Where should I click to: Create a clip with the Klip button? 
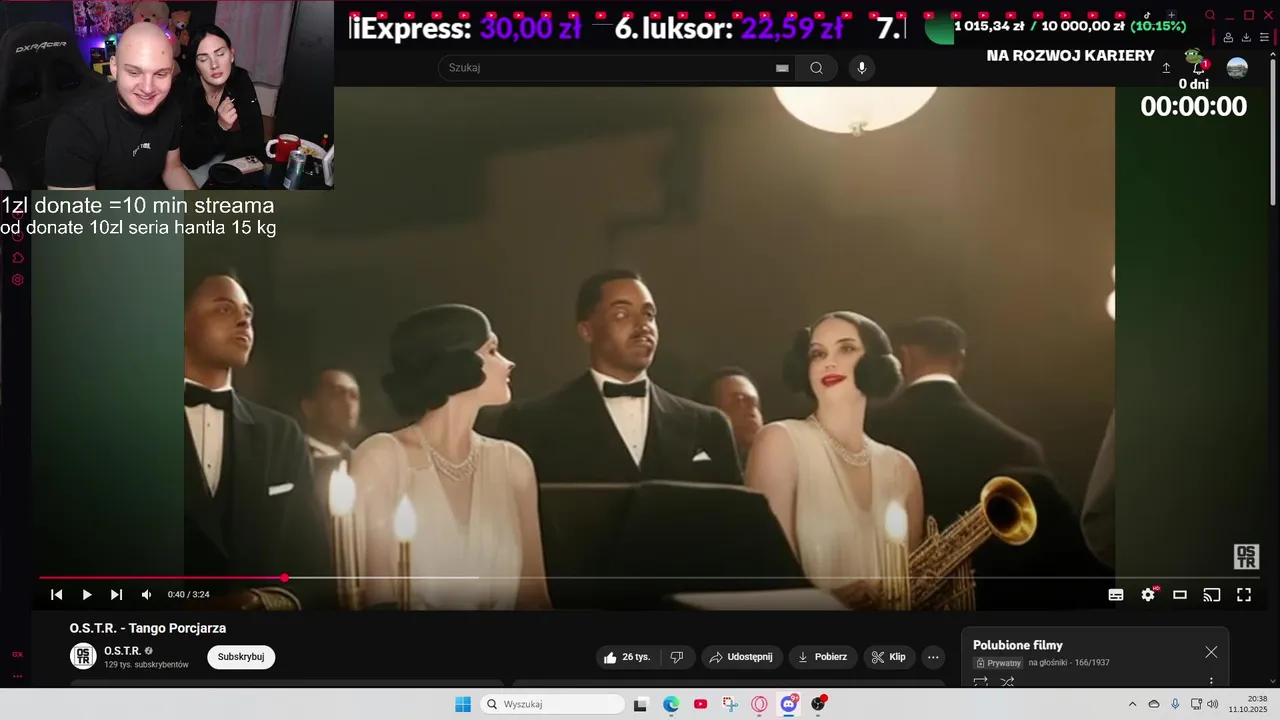(889, 657)
